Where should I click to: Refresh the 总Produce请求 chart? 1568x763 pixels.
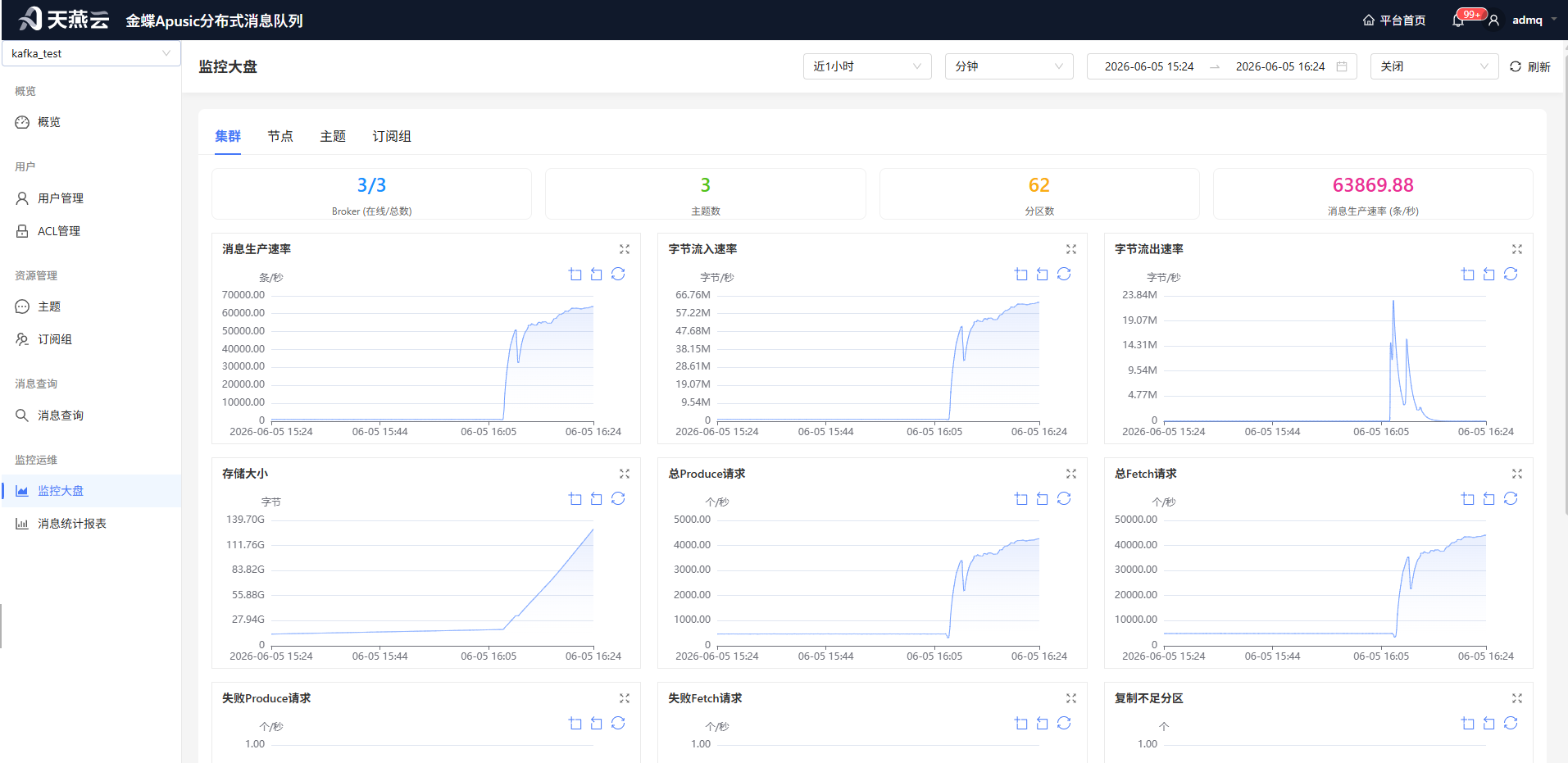point(1064,498)
